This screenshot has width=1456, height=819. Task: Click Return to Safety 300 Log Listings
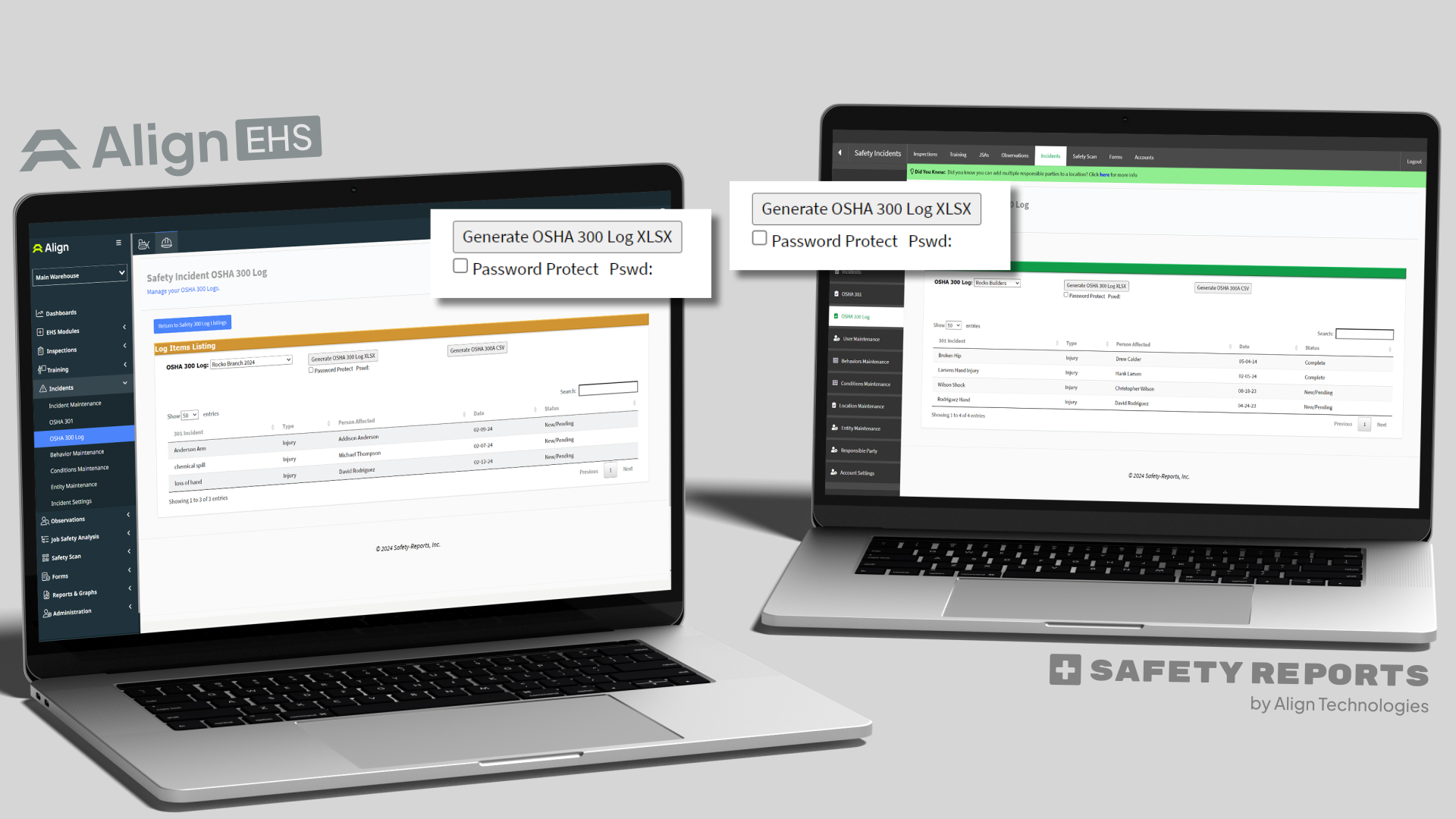coord(192,323)
